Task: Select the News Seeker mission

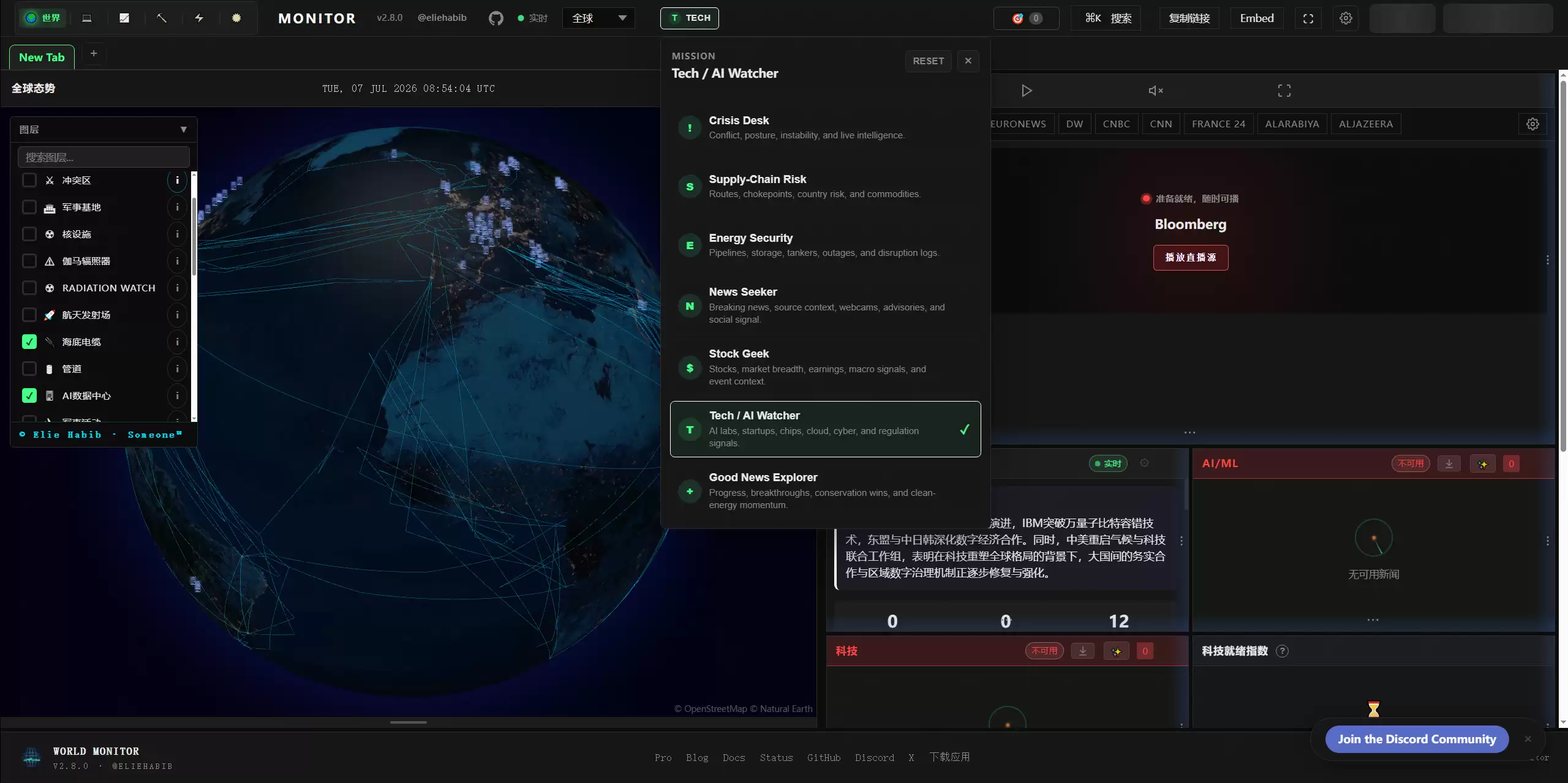Action: pyautogui.click(x=825, y=305)
